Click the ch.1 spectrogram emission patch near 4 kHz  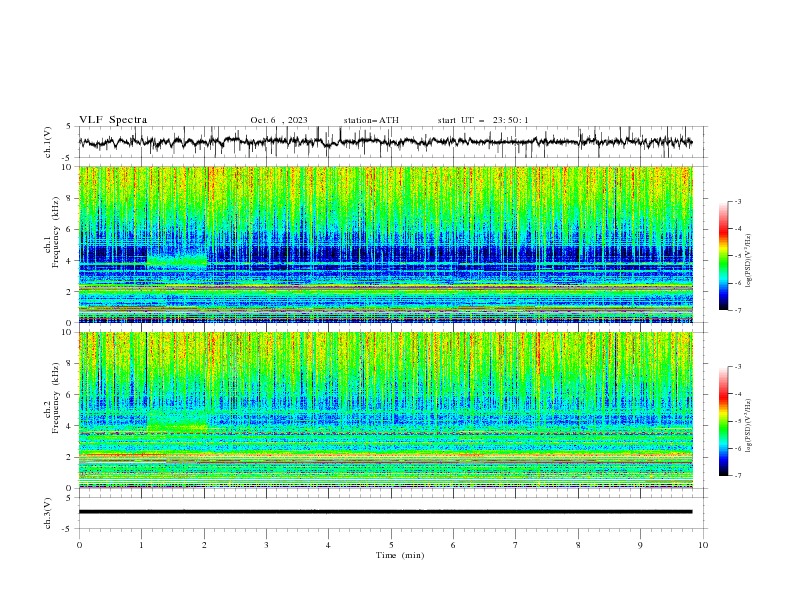[x=177, y=259]
